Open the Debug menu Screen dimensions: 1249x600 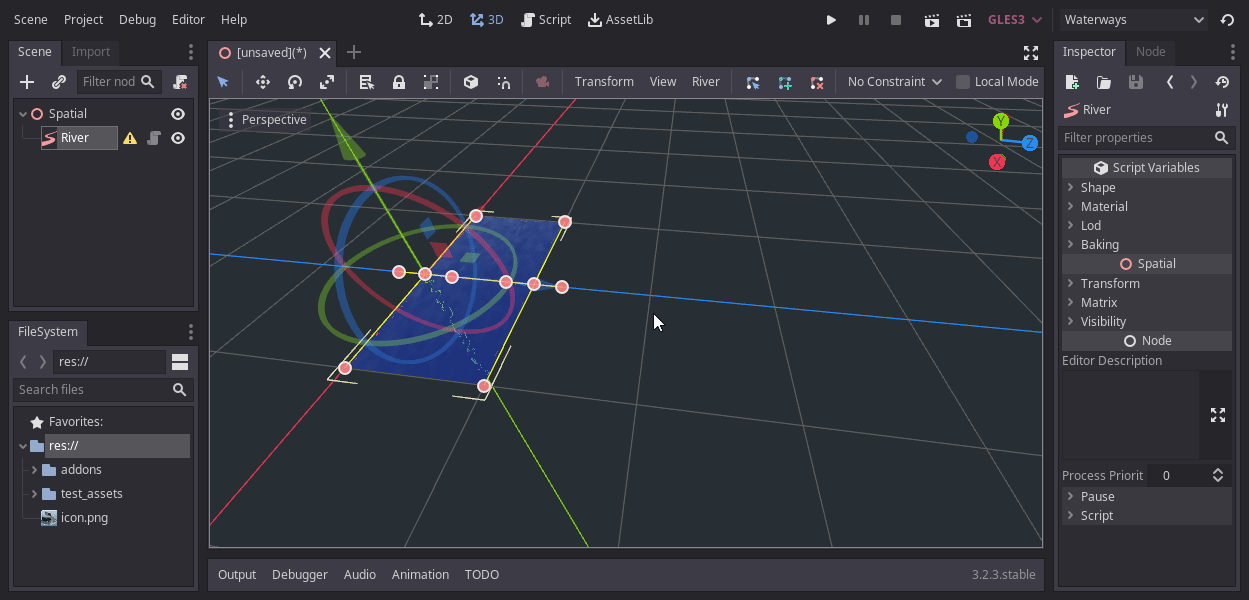(x=137, y=20)
